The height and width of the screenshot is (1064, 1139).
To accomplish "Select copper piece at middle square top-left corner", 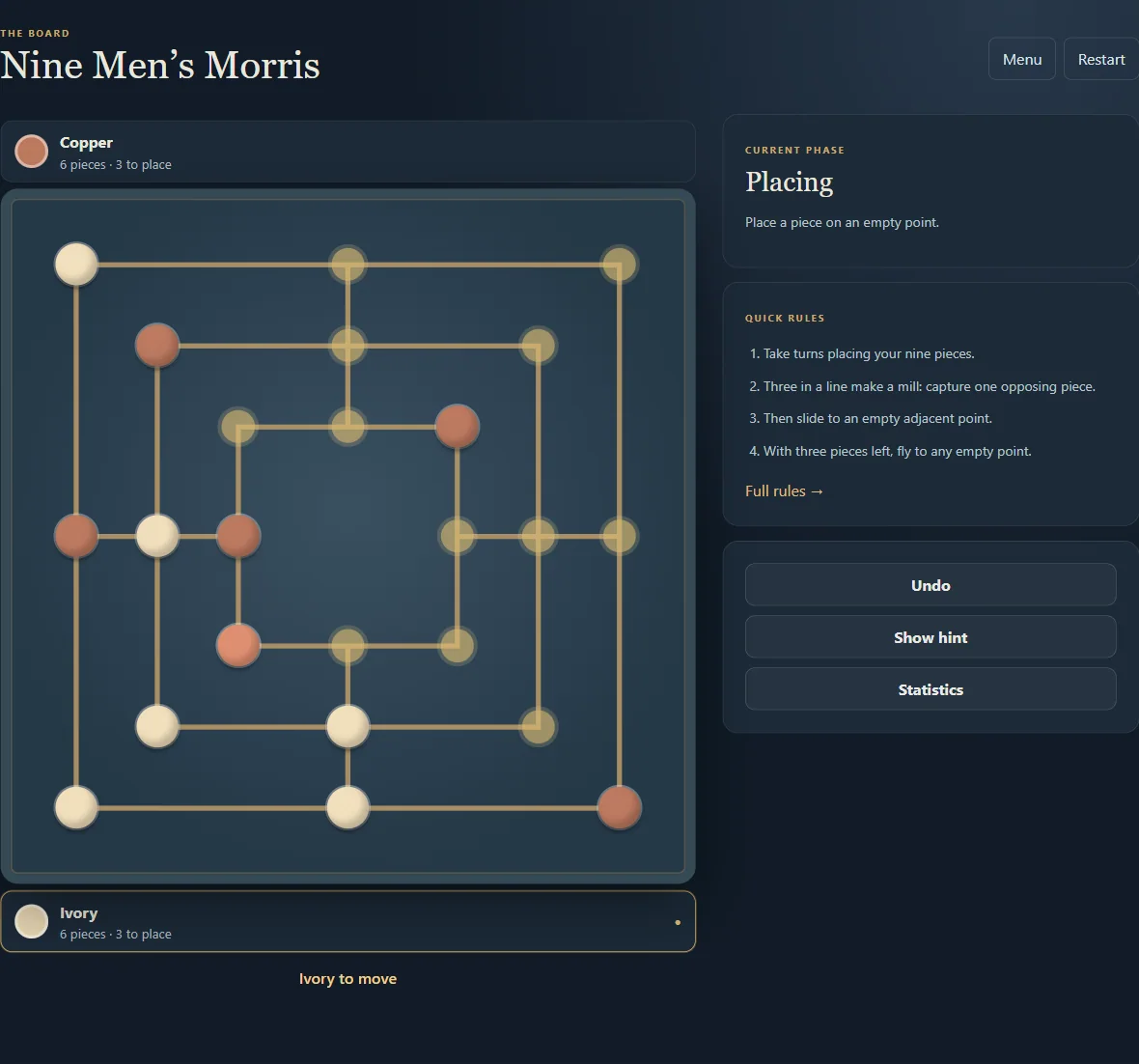I will pyautogui.click(x=157, y=346).
